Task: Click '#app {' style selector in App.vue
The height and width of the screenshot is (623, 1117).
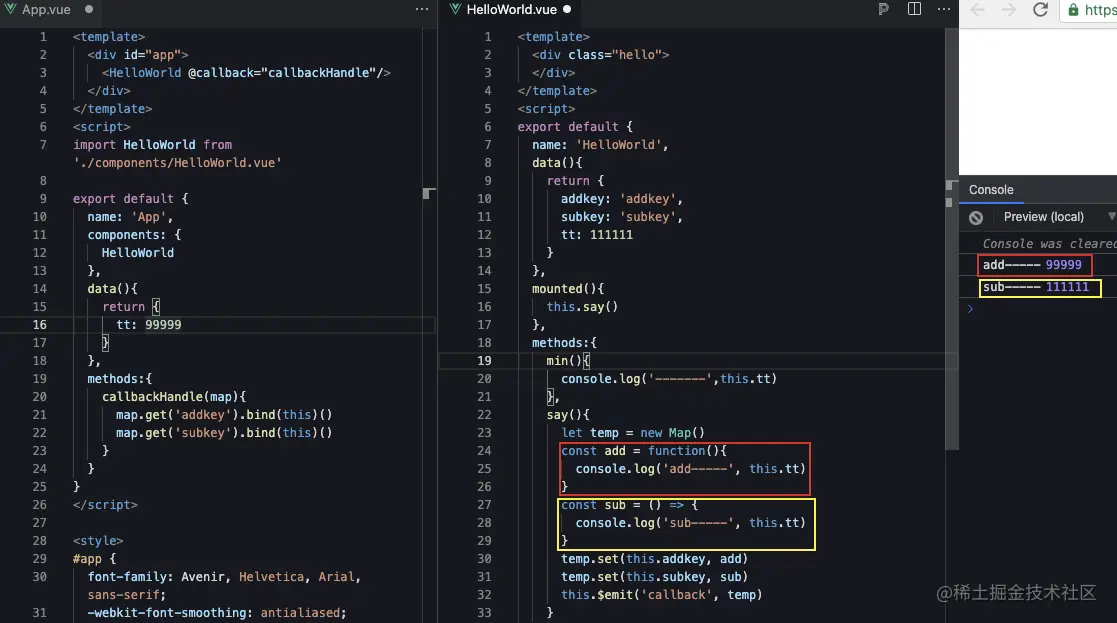Action: pyautogui.click(x=94, y=559)
